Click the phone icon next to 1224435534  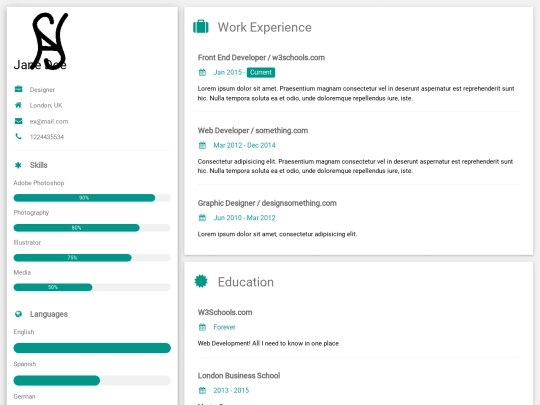click(x=18, y=137)
